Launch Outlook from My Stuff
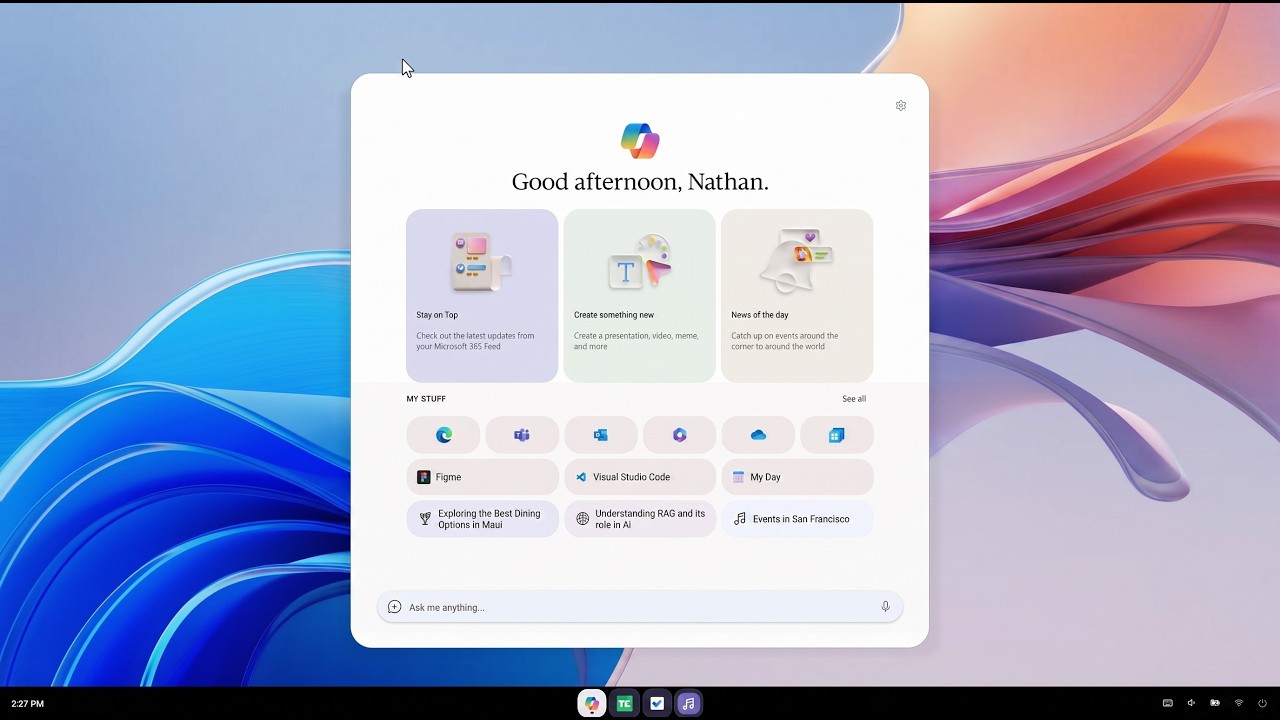This screenshot has height=720, width=1280. pyautogui.click(x=601, y=435)
